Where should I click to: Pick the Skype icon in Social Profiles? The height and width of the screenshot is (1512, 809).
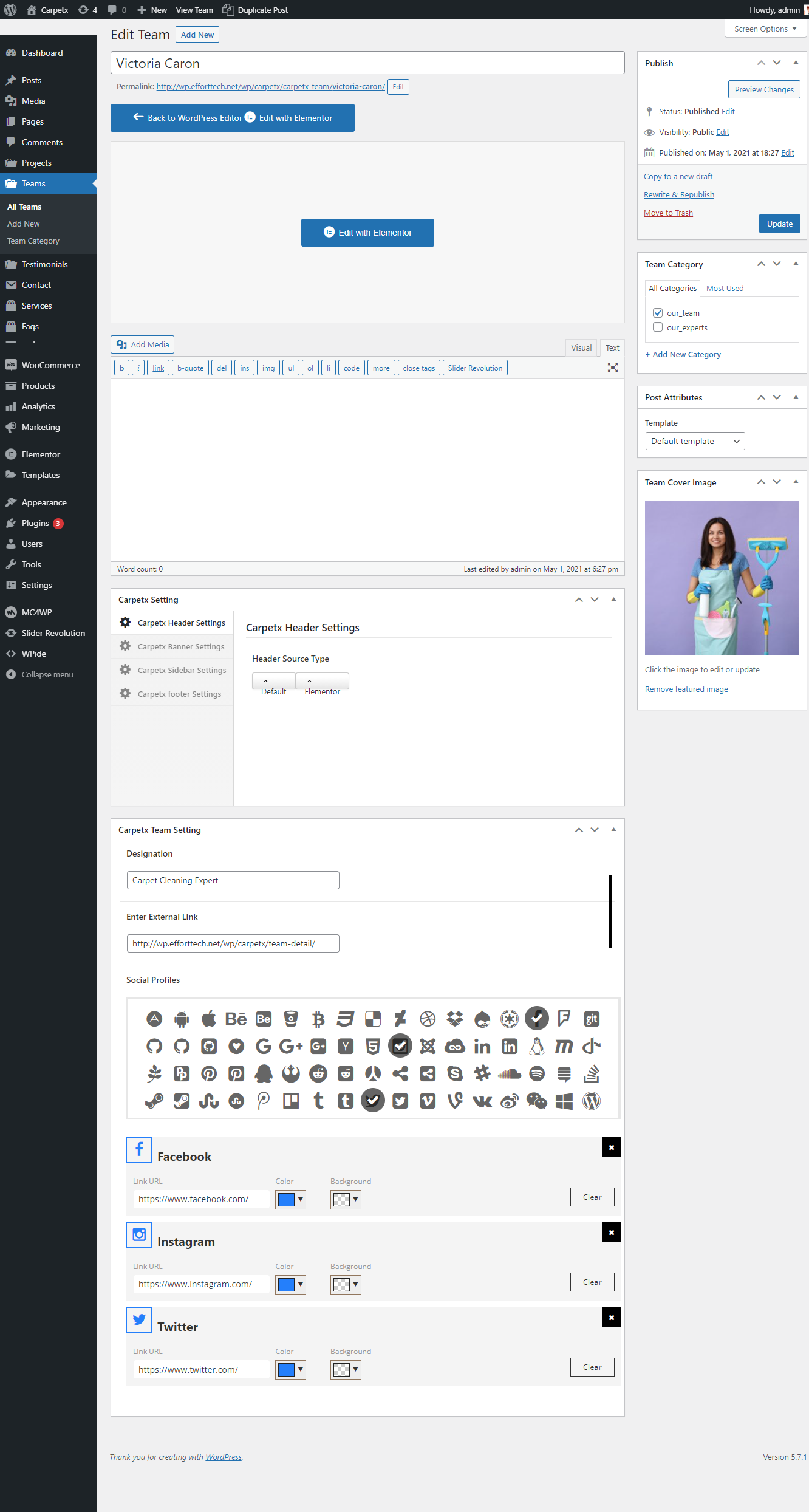455,1073
